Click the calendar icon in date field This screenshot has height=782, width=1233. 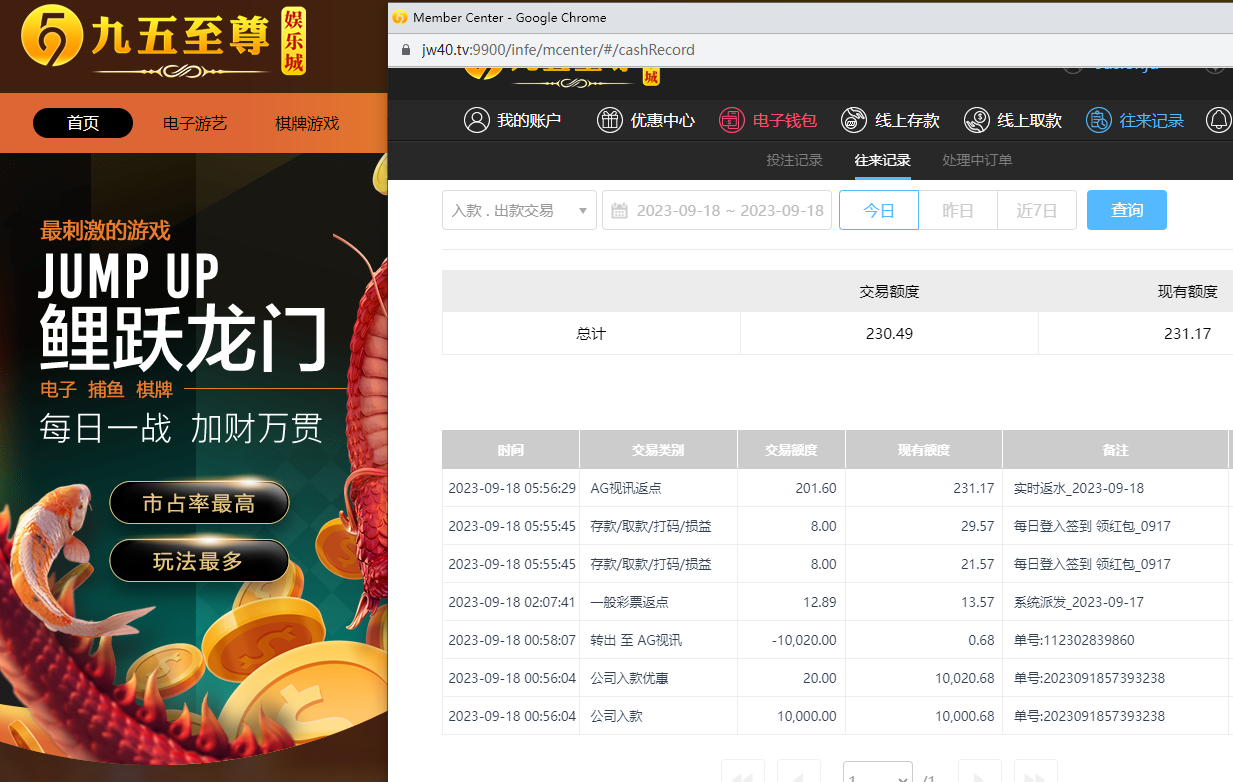[x=619, y=210]
